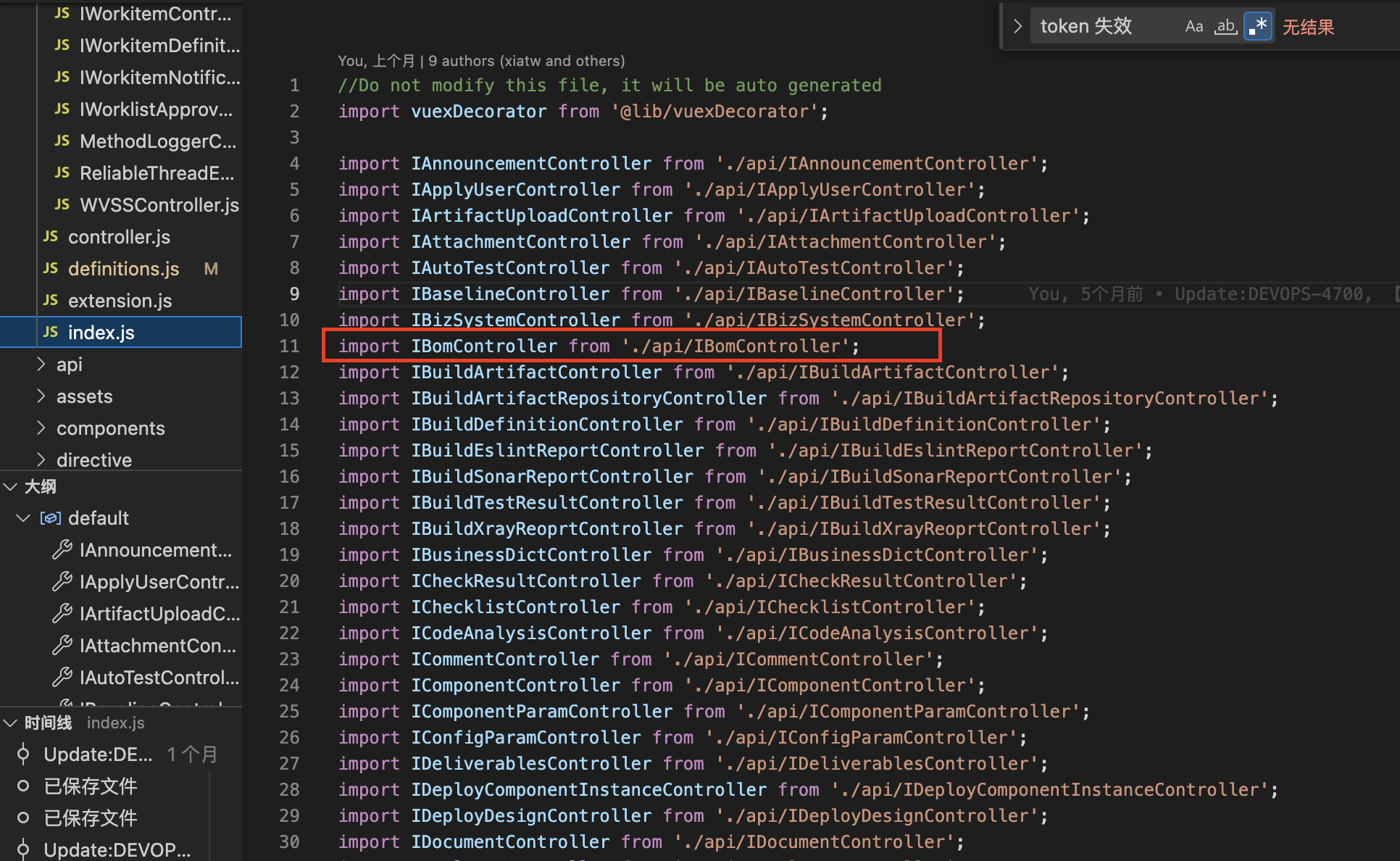Collapse the default symbol in outline
1400x861 pixels.
(23, 518)
